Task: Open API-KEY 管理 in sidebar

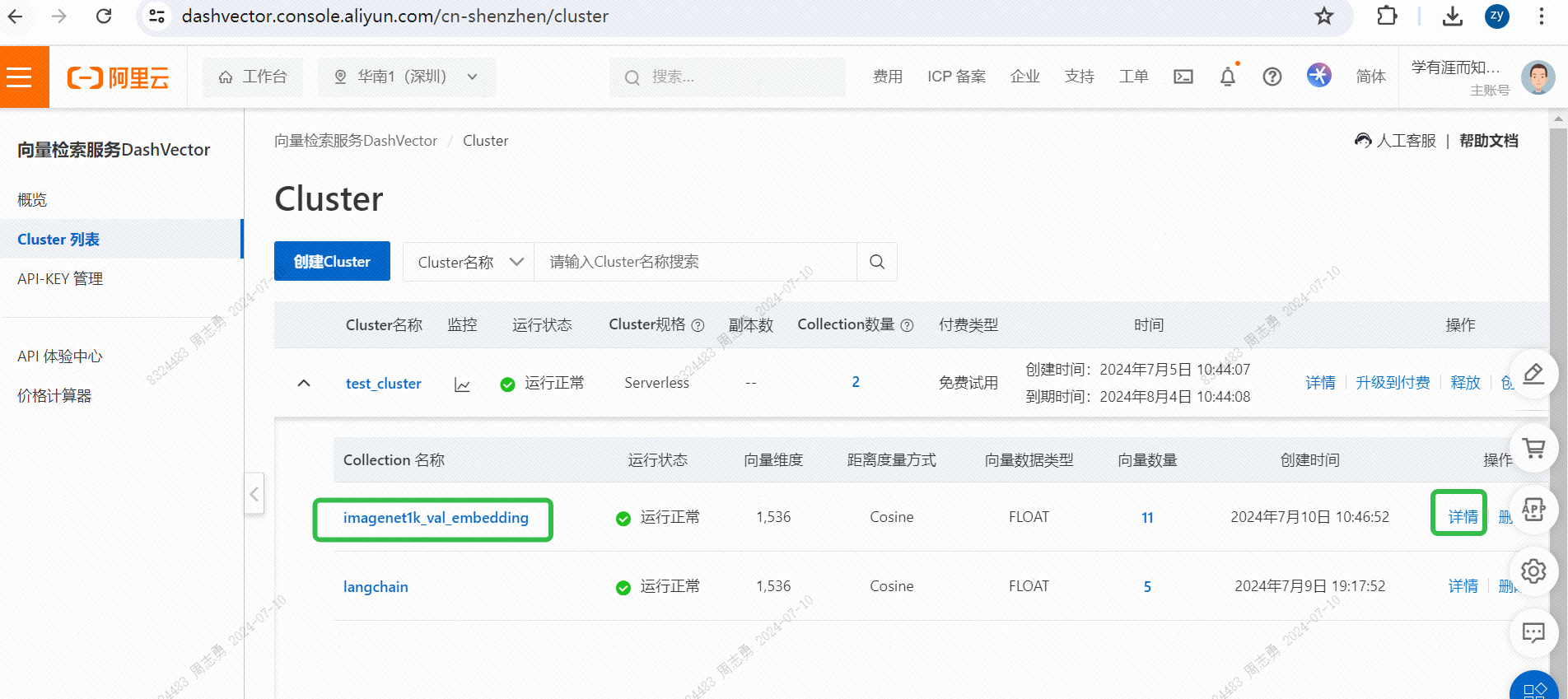Action: 60,279
